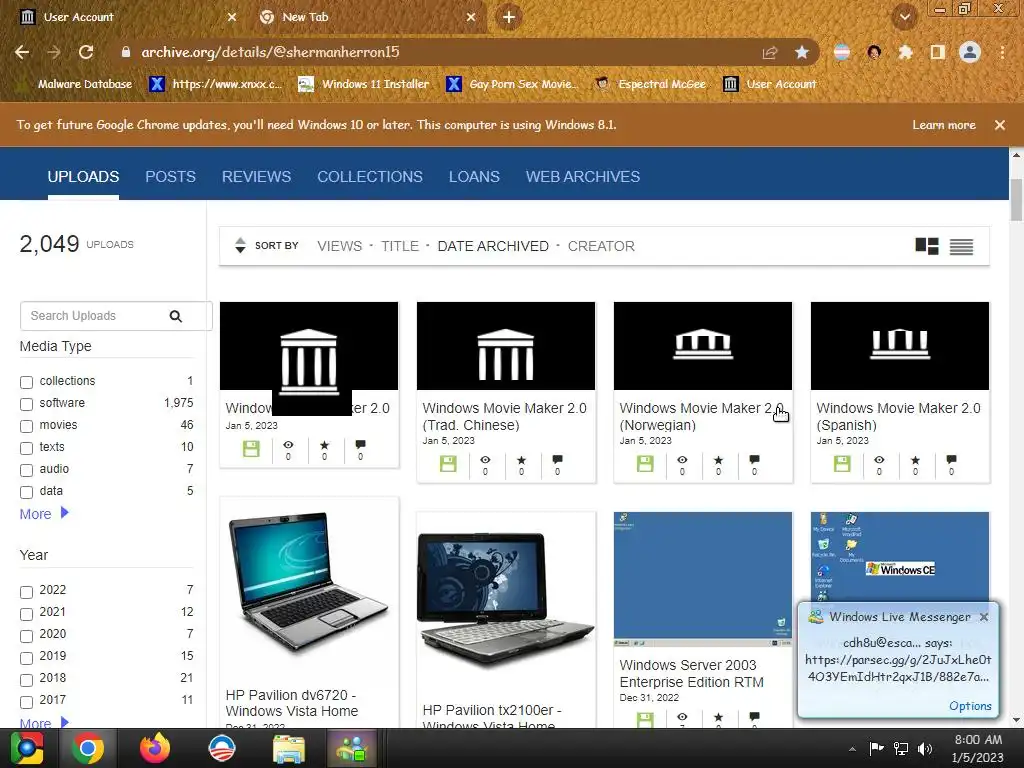The height and width of the screenshot is (768, 1024).
Task: Switch to the New Tab browser tab
Action: pos(366,17)
